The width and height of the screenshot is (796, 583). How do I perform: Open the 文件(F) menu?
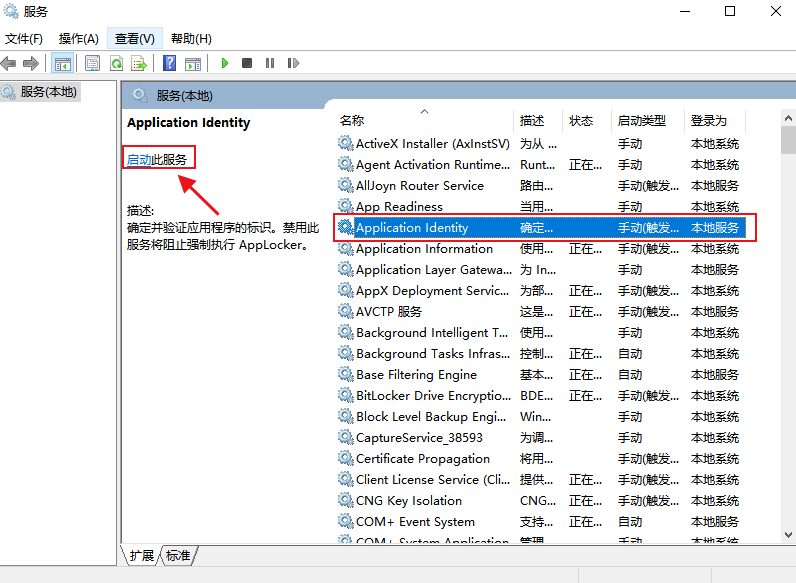(x=24, y=38)
